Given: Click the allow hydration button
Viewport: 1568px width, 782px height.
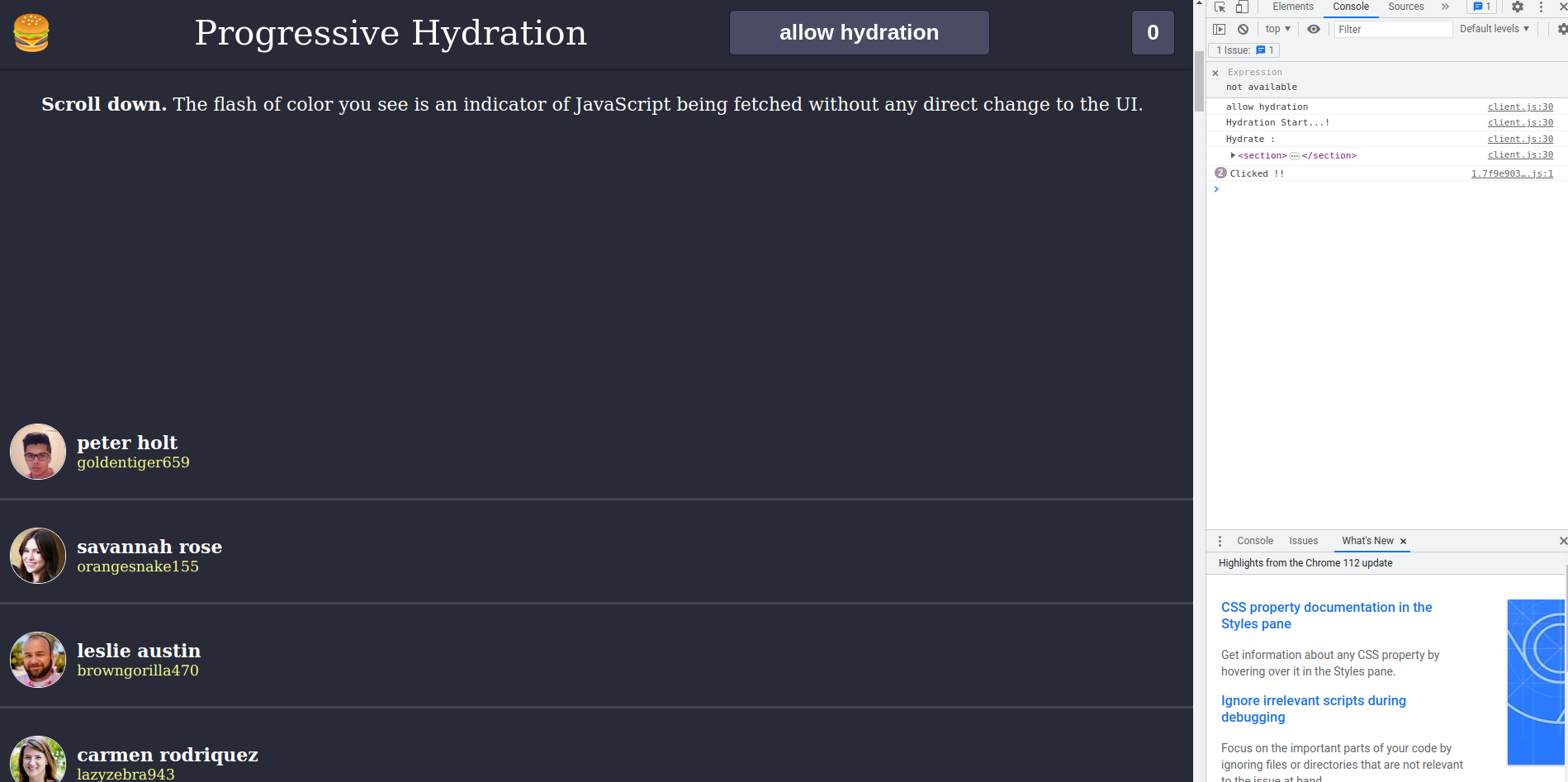Looking at the screenshot, I should tap(859, 33).
